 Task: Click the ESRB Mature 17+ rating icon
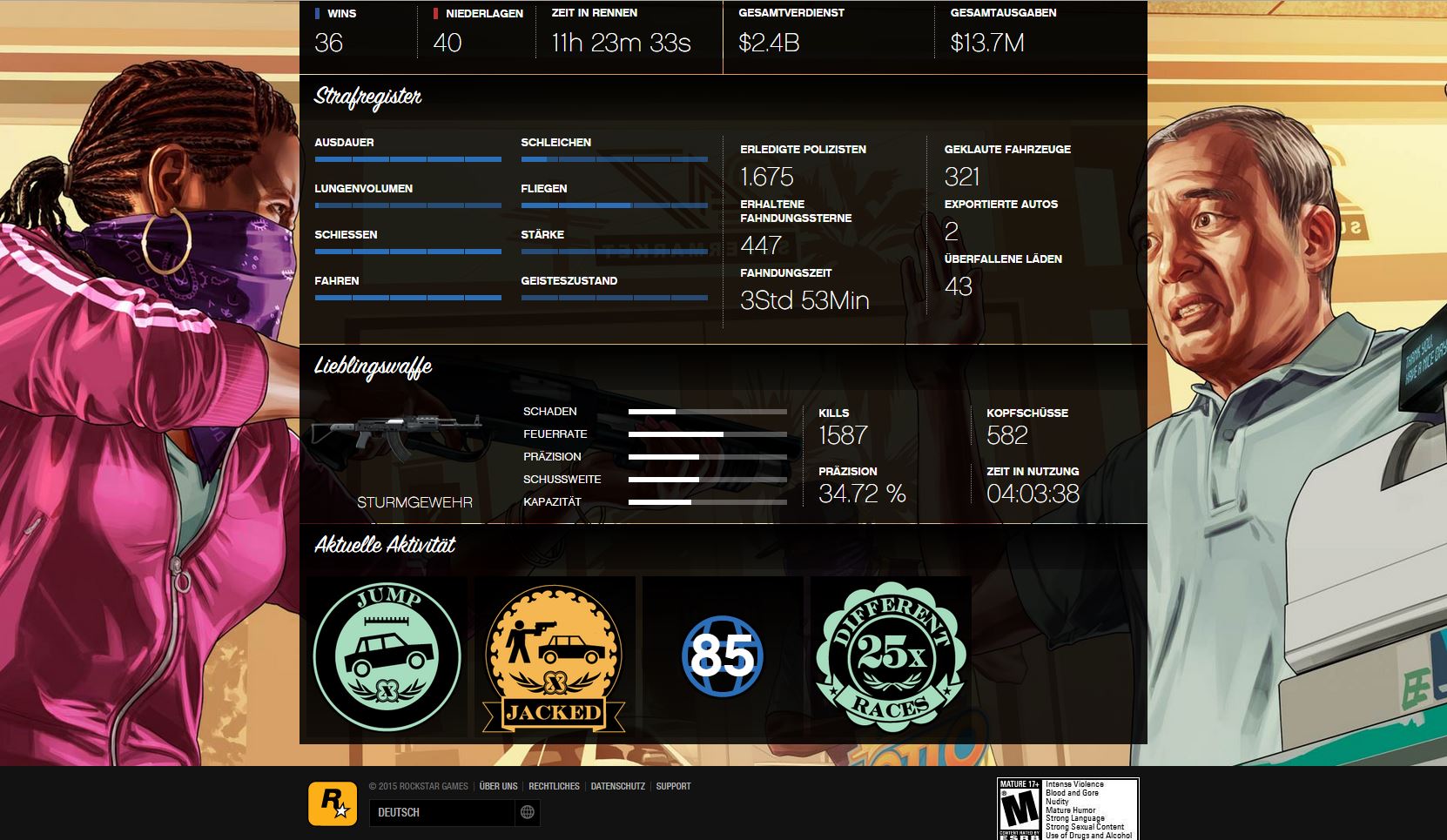1067,809
